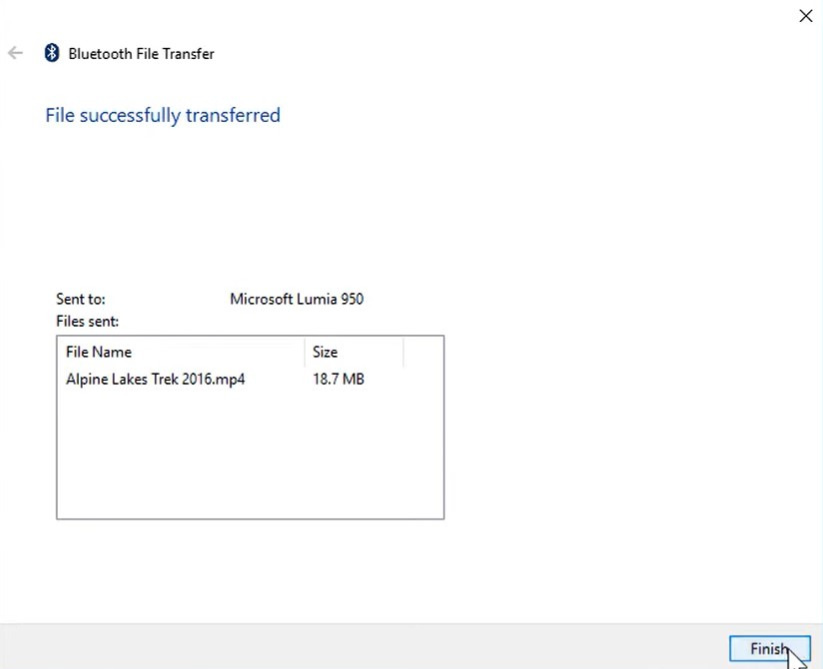This screenshot has width=823, height=669.
Task: Sort by the Size column header
Action: [352, 352]
